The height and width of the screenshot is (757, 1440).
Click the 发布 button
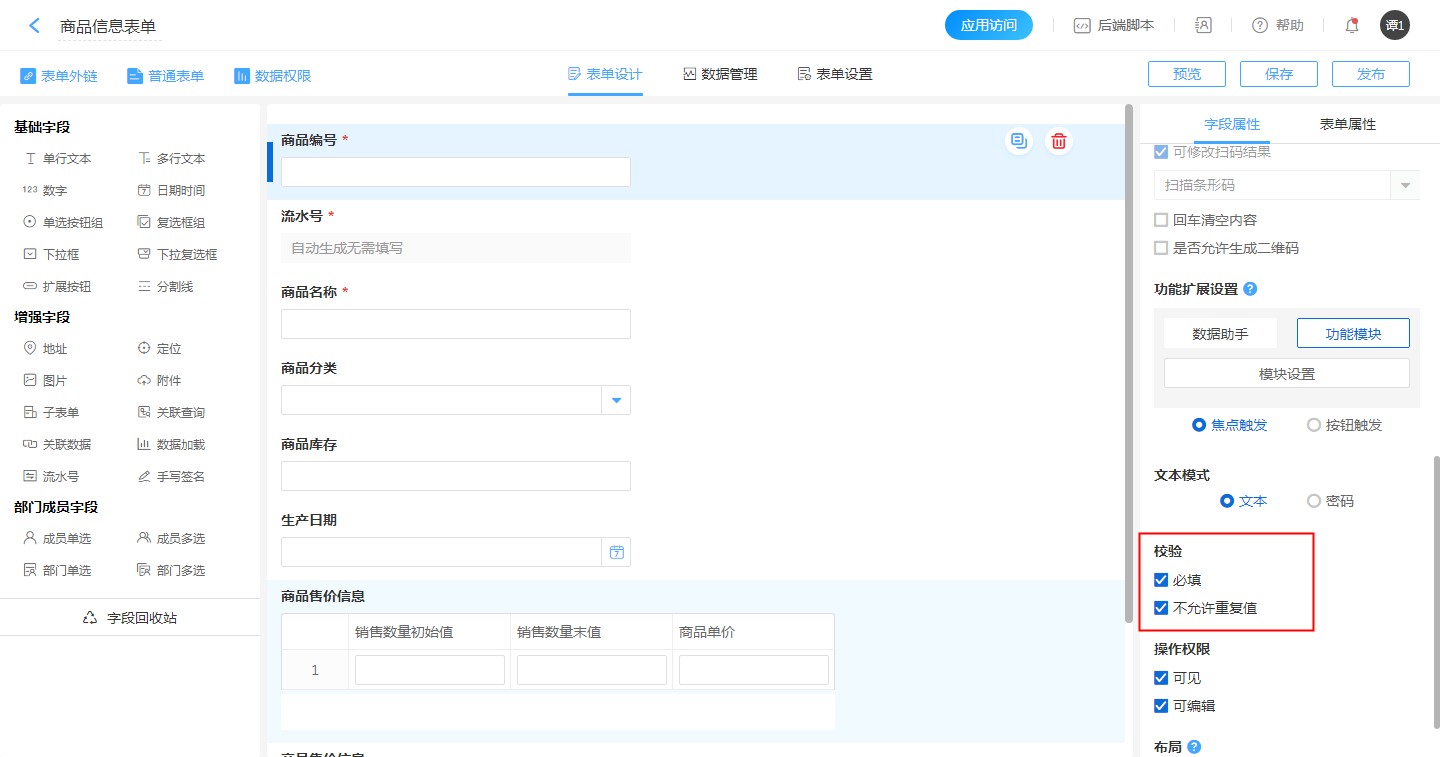(1370, 74)
